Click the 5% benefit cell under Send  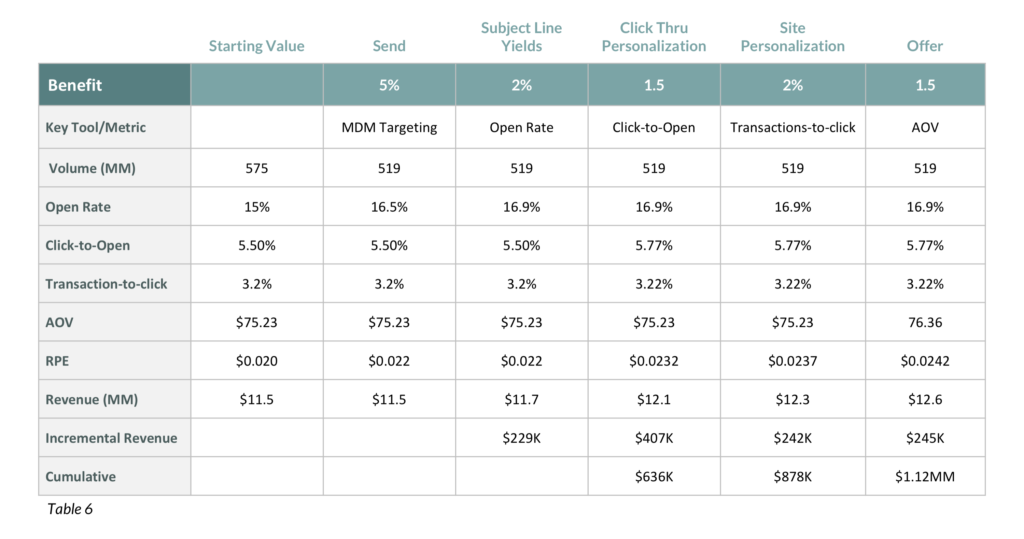pos(389,85)
